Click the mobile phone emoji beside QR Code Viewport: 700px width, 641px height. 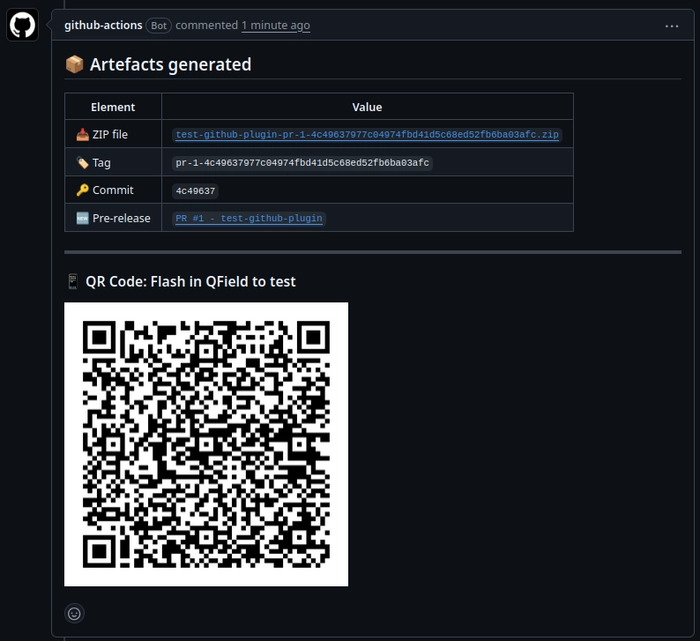(x=73, y=282)
